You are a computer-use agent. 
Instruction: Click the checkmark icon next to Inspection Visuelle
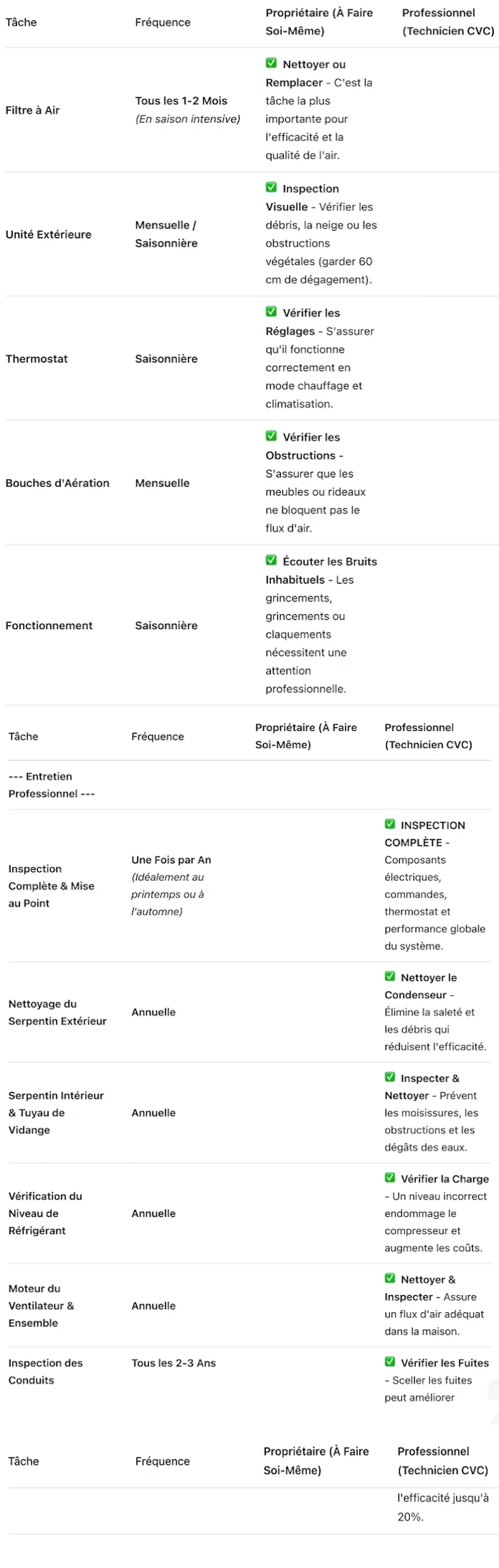(271, 187)
